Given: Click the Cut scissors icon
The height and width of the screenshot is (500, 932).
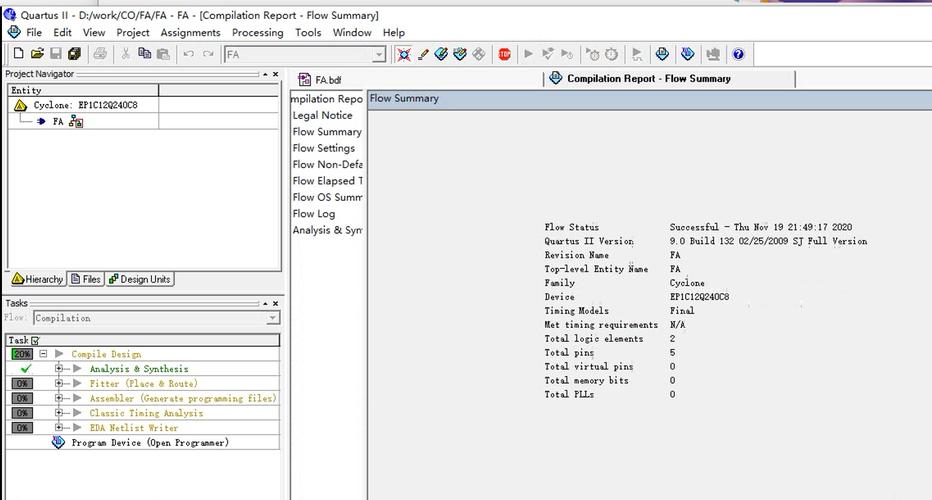Looking at the screenshot, I should [125, 54].
